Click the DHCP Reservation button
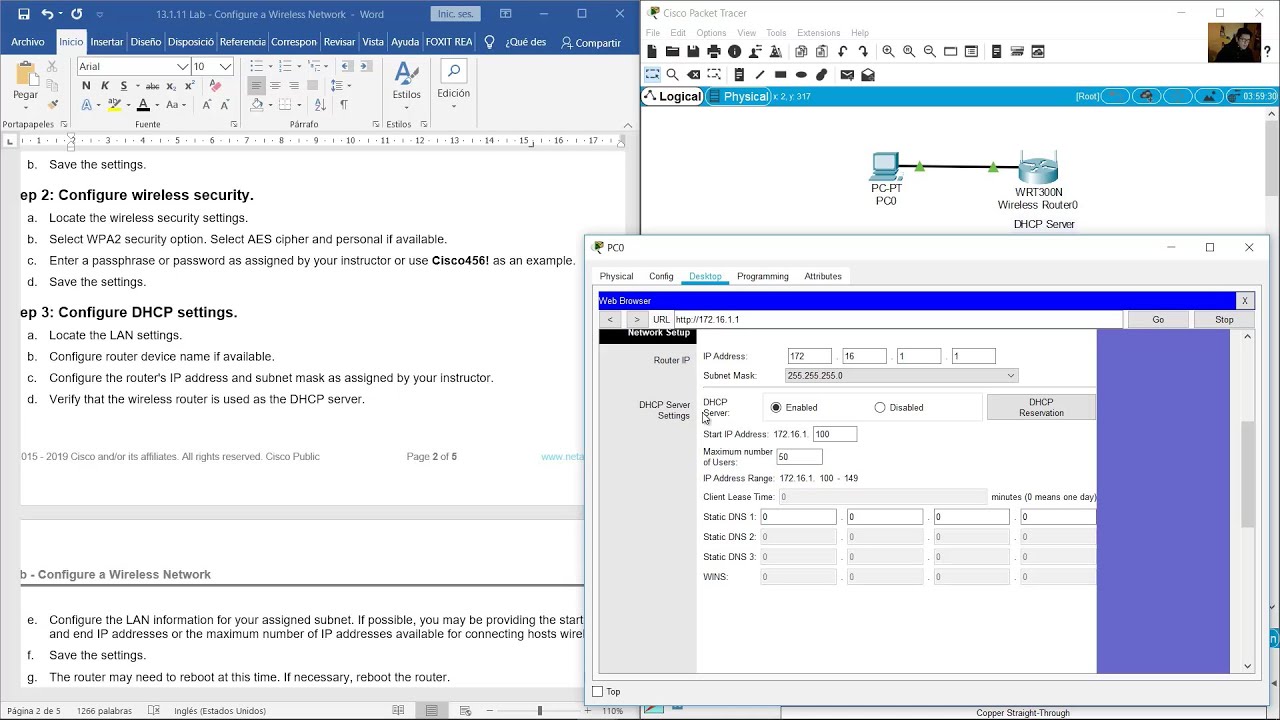 (1041, 407)
